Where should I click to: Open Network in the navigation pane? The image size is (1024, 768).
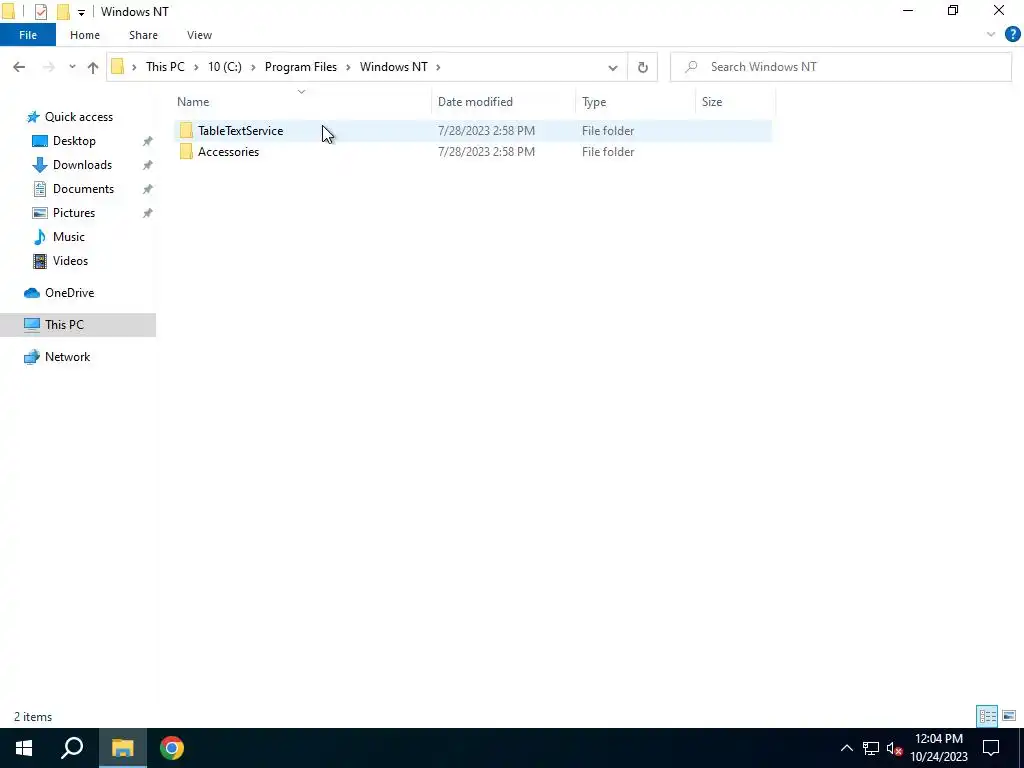[67, 357]
